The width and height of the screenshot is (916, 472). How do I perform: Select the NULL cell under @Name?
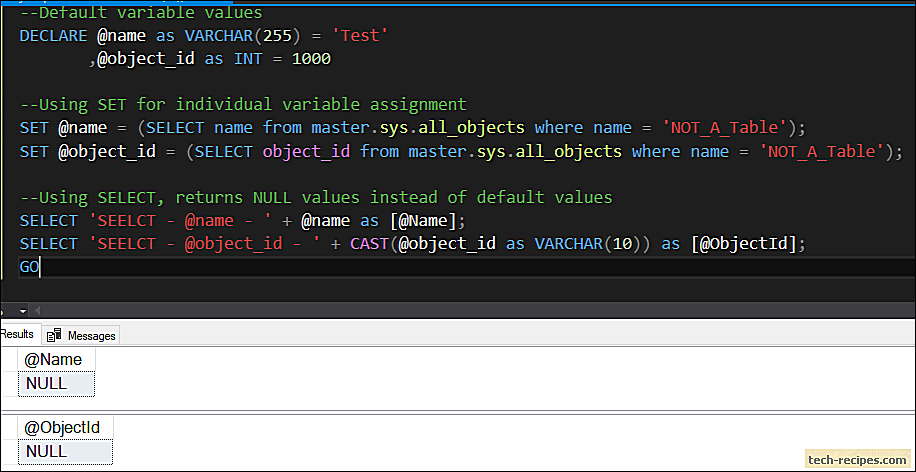click(57, 384)
